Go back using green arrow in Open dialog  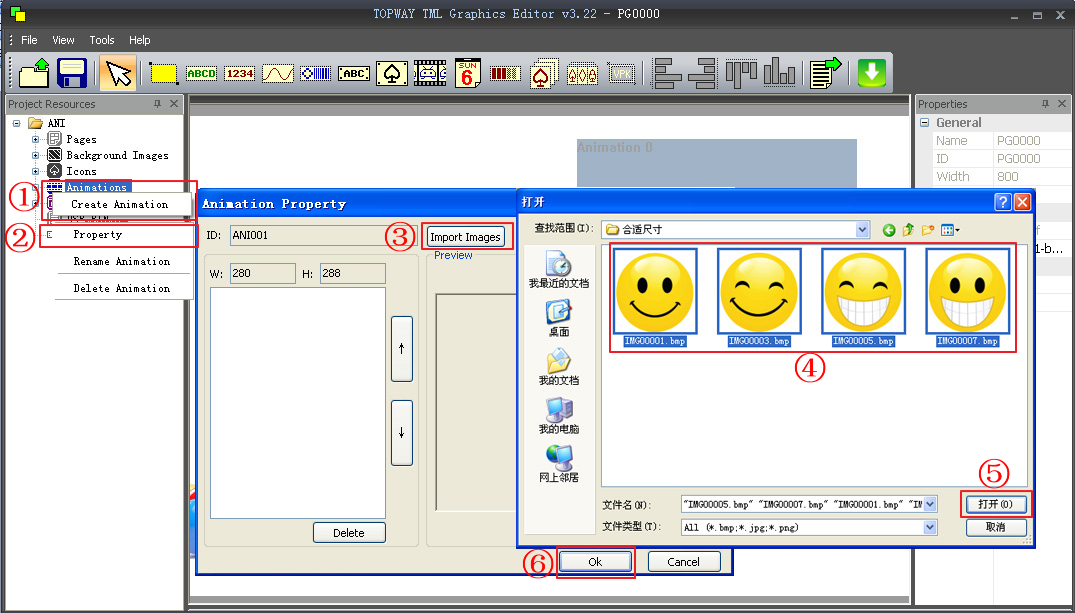click(x=889, y=230)
